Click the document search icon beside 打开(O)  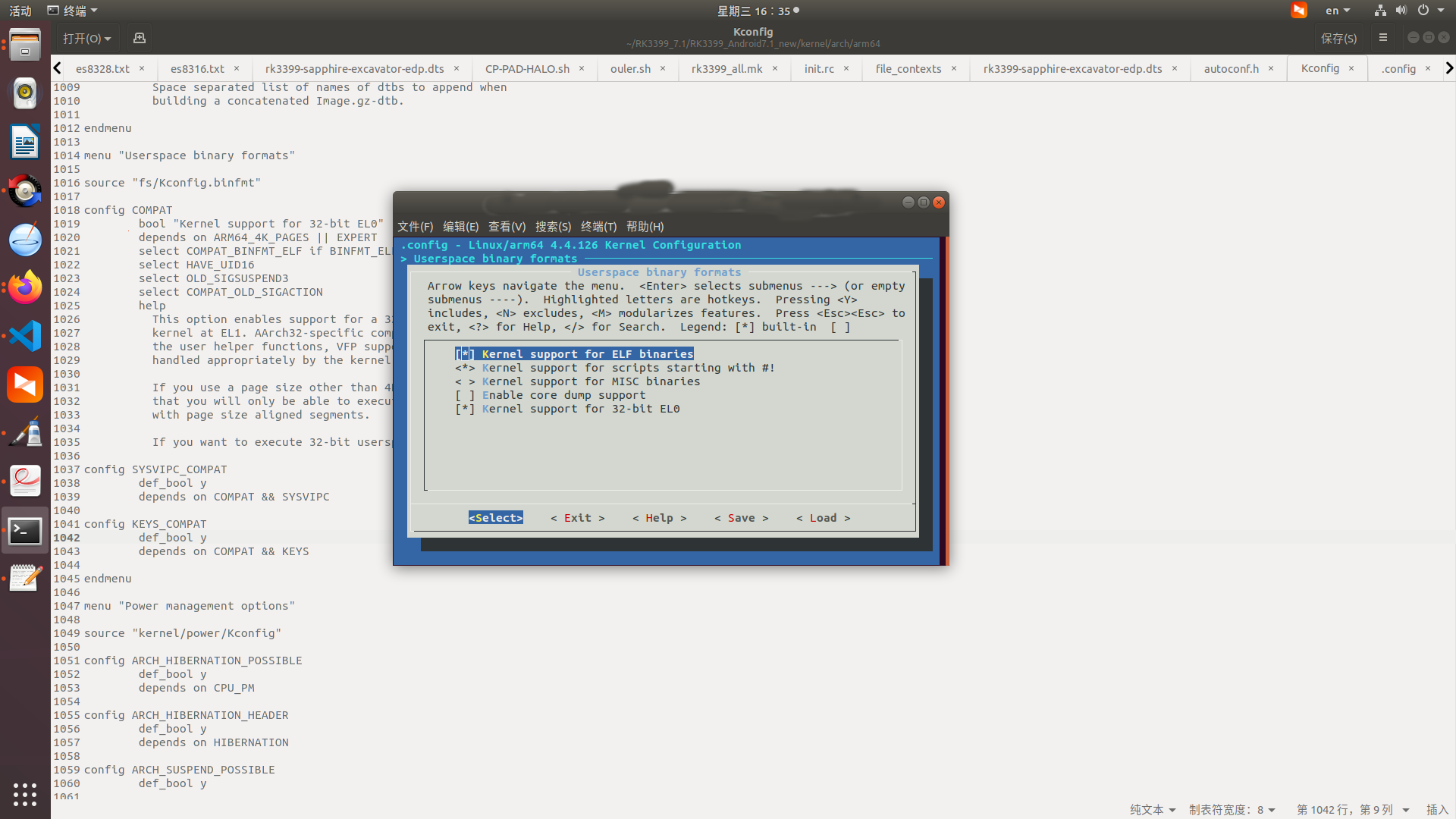point(139,37)
